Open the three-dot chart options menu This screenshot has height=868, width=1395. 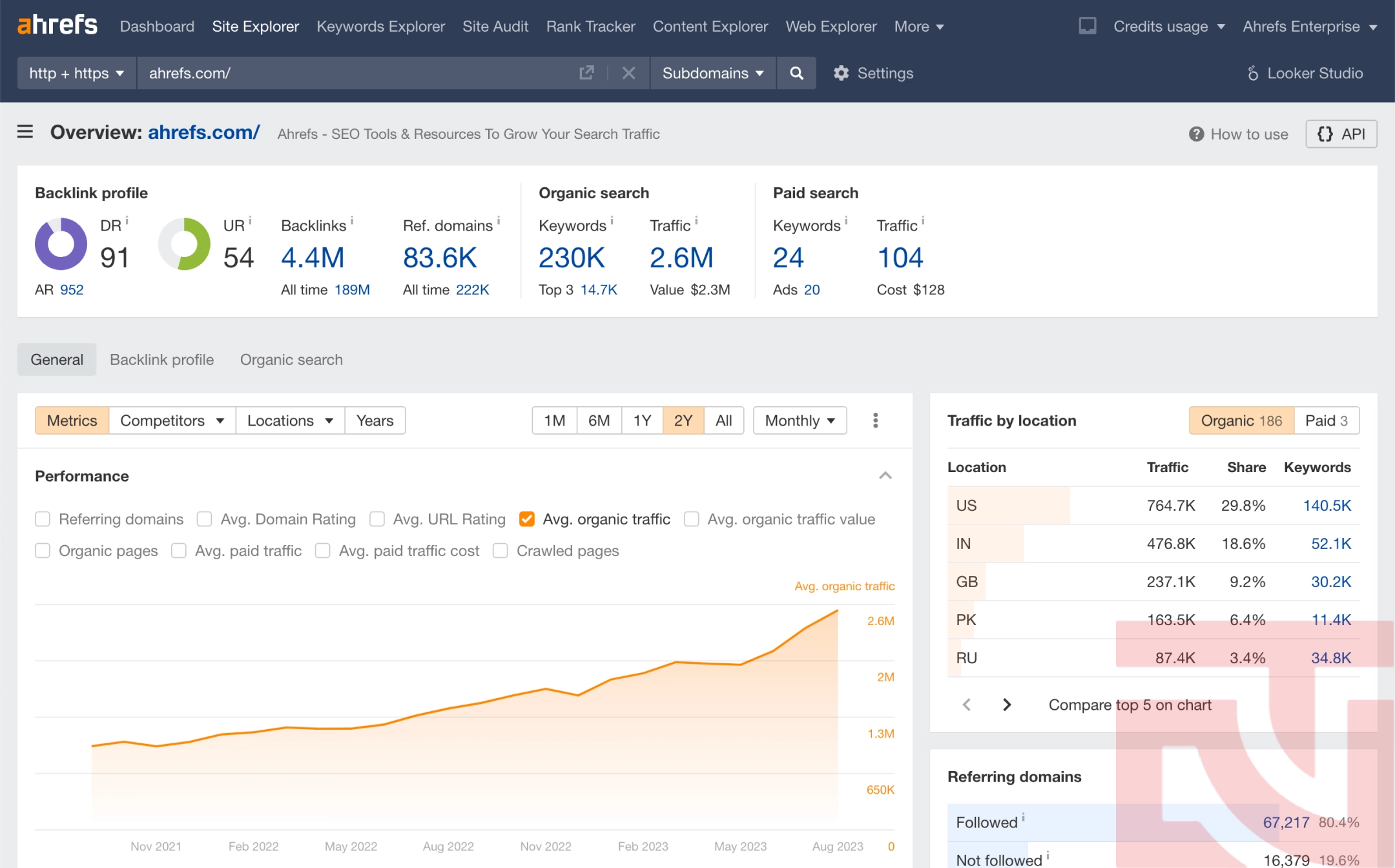tap(875, 420)
